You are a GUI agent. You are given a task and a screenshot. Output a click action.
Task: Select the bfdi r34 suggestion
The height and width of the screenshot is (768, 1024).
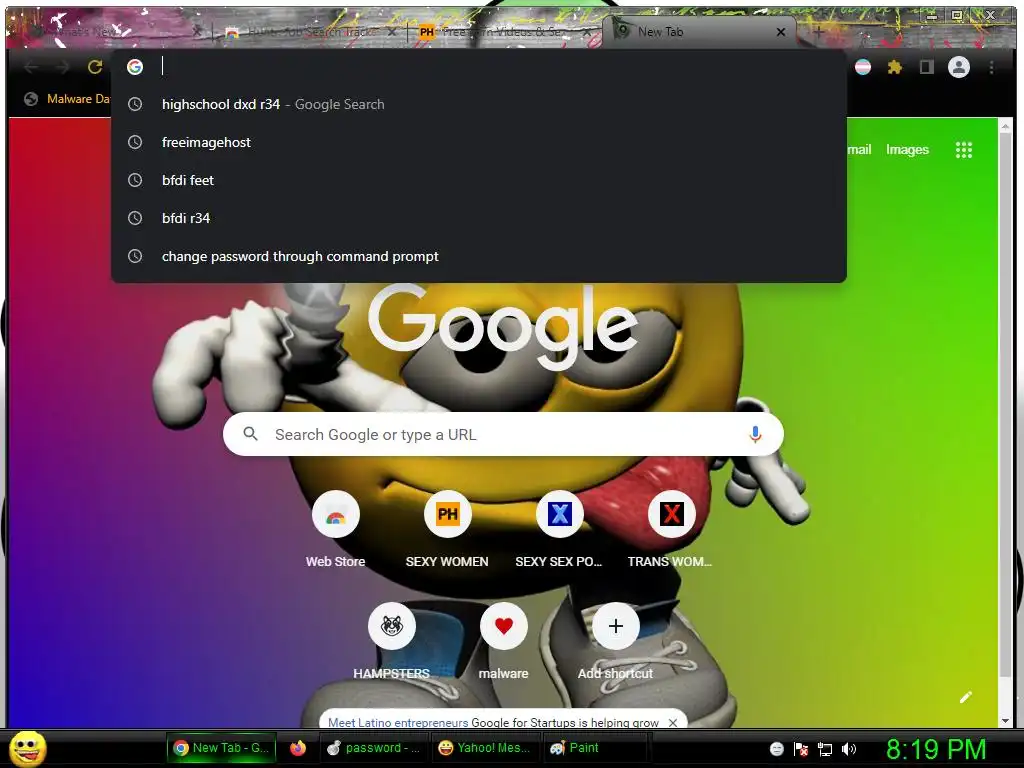pyautogui.click(x=479, y=218)
